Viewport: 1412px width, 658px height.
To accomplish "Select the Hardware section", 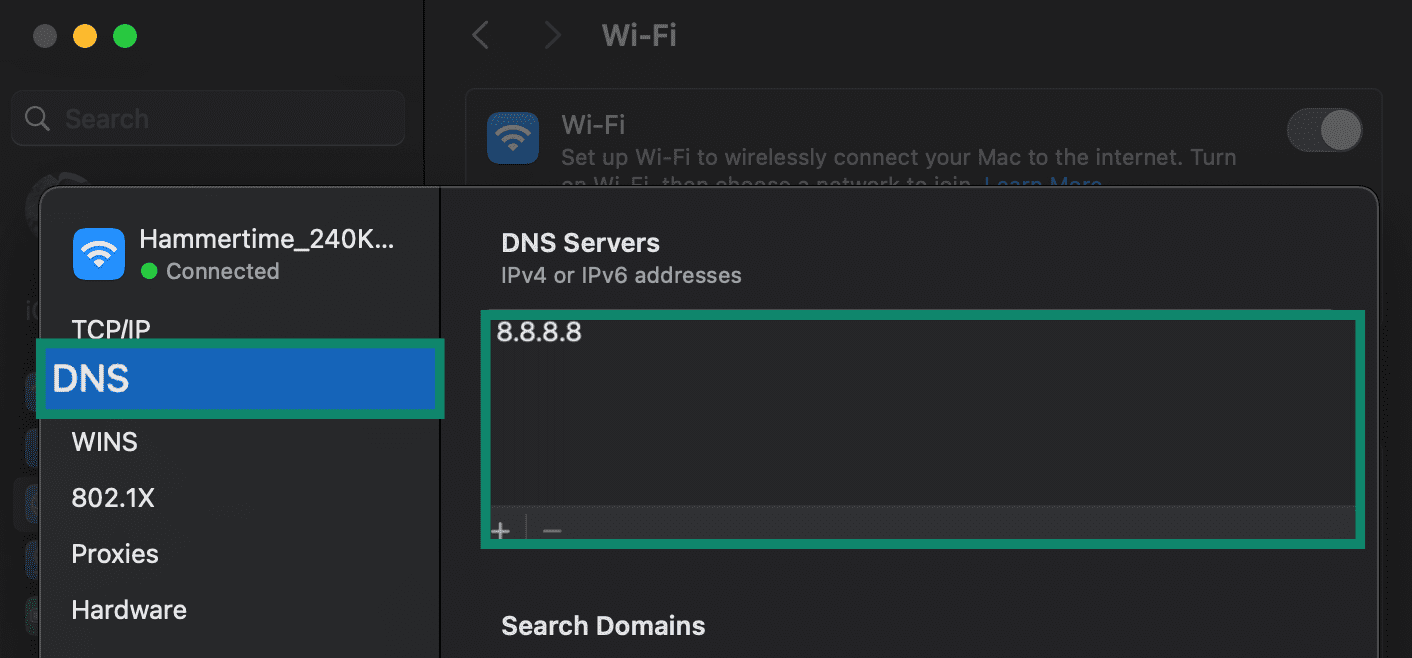I will click(x=128, y=609).
